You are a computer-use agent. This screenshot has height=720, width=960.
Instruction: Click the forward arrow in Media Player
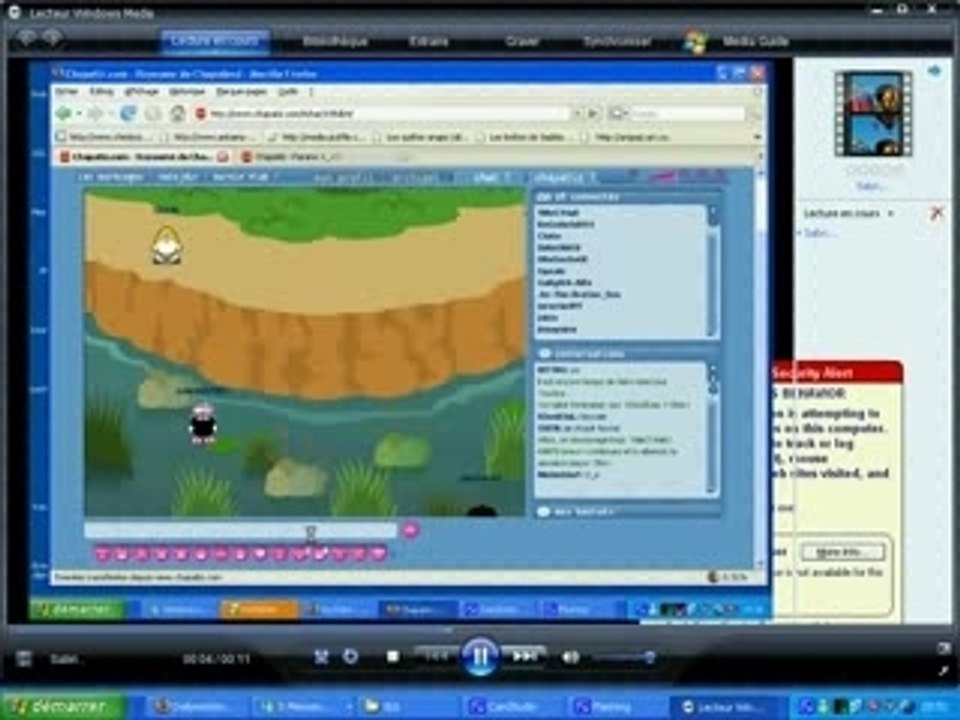click(x=53, y=38)
